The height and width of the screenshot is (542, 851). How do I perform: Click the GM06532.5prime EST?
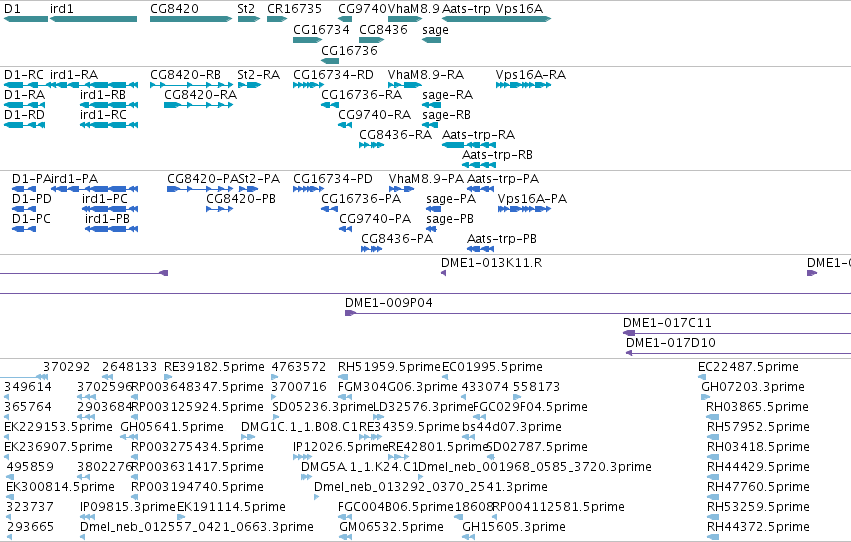345,537
